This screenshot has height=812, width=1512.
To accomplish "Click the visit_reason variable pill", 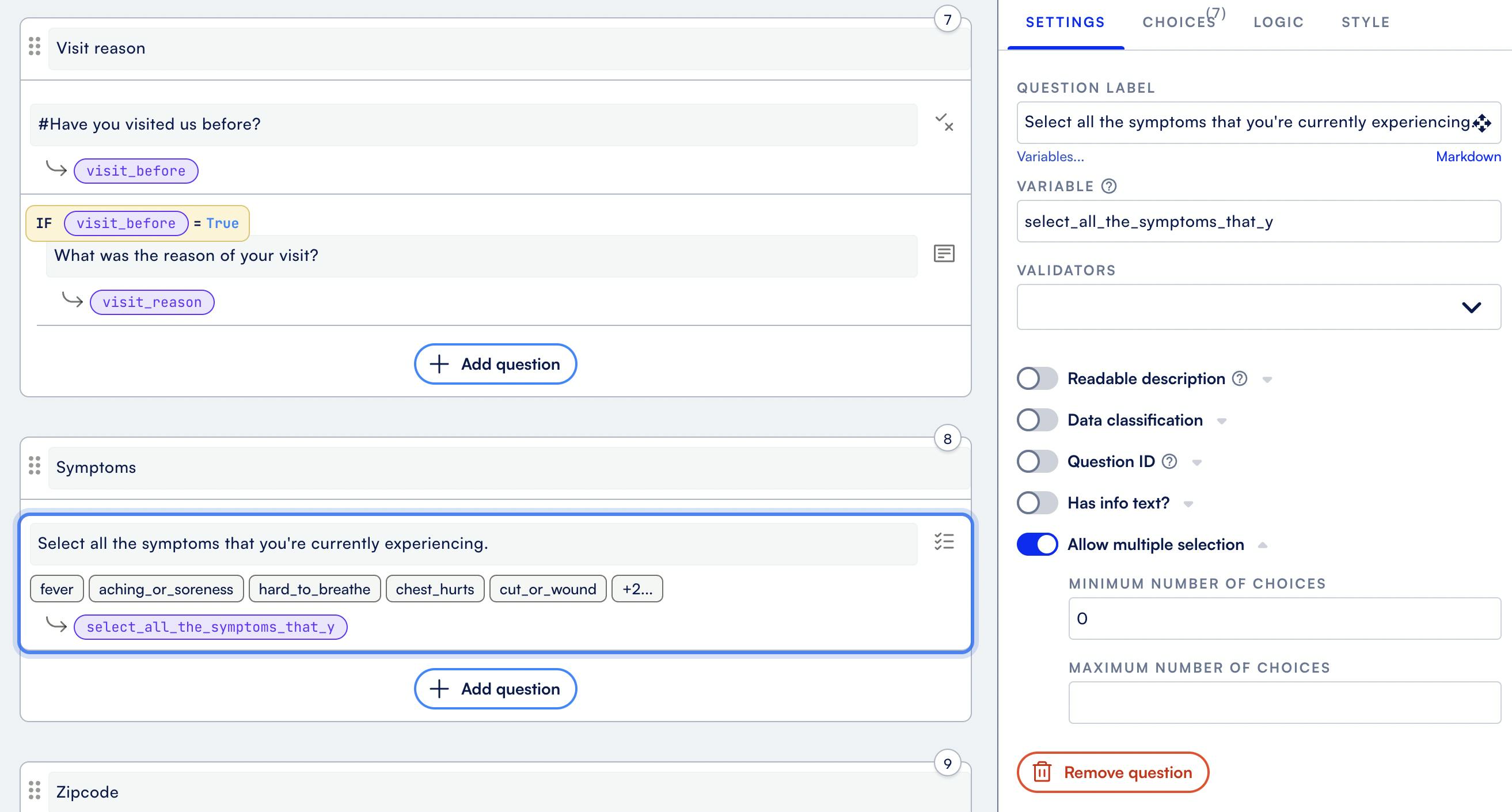I will (152, 302).
